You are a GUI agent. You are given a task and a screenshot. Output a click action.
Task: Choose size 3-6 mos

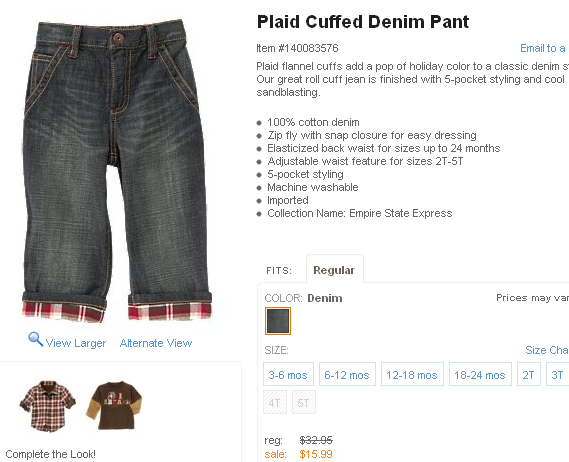(x=288, y=374)
